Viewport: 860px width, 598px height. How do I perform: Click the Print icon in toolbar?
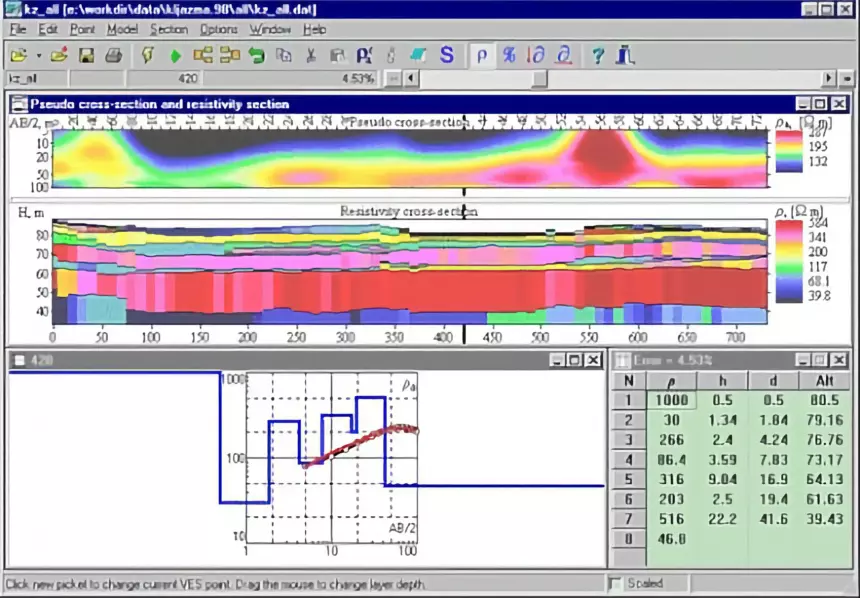click(114, 55)
